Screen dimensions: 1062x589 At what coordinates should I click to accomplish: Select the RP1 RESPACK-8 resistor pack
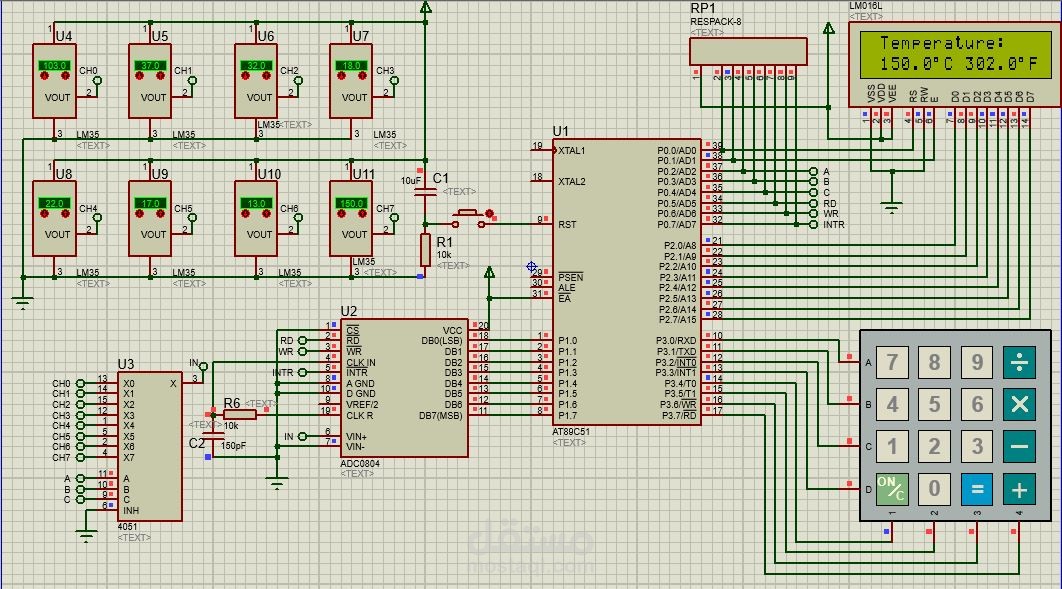click(x=748, y=51)
